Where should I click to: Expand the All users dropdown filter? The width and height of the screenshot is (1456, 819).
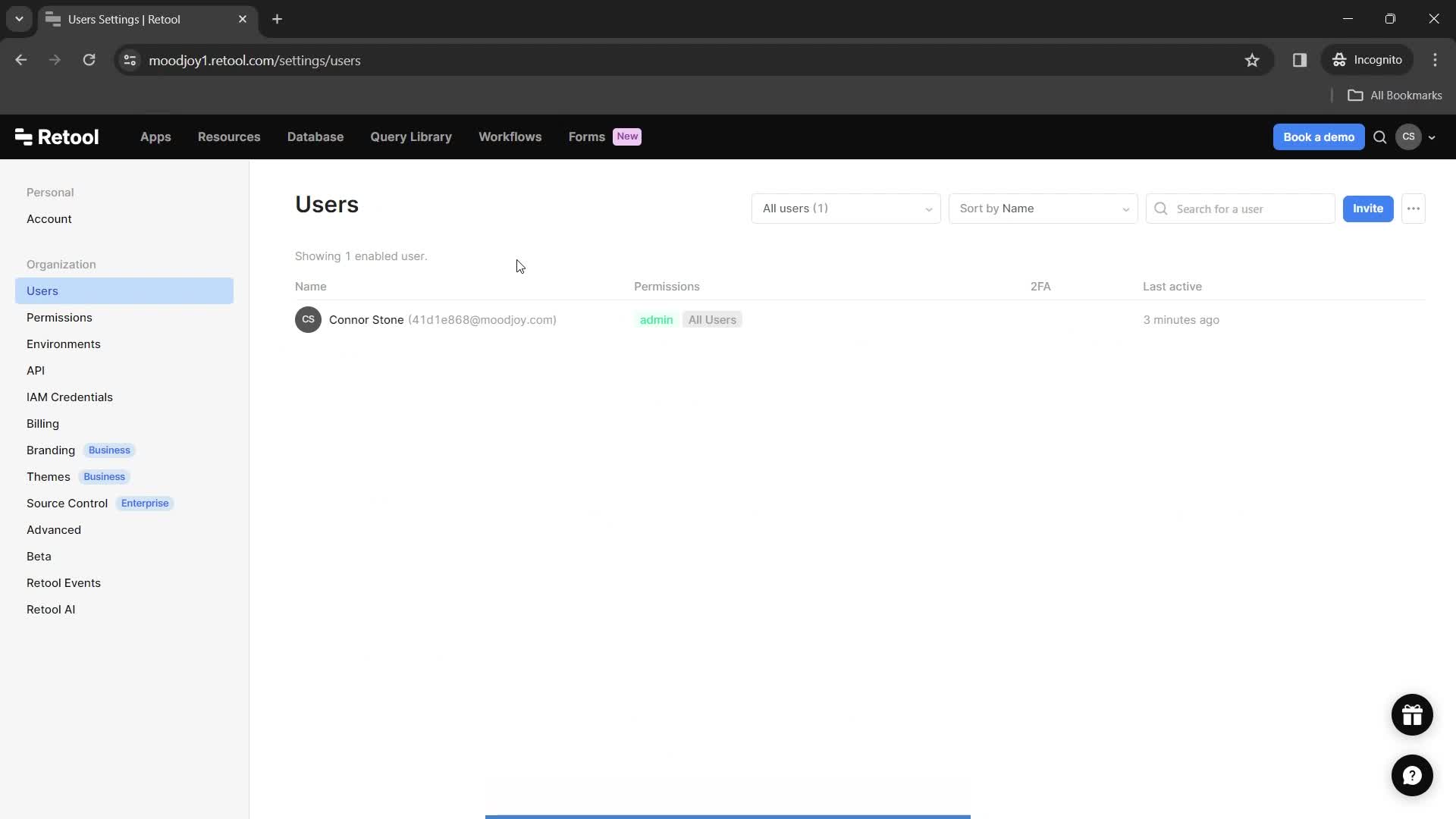coord(845,208)
